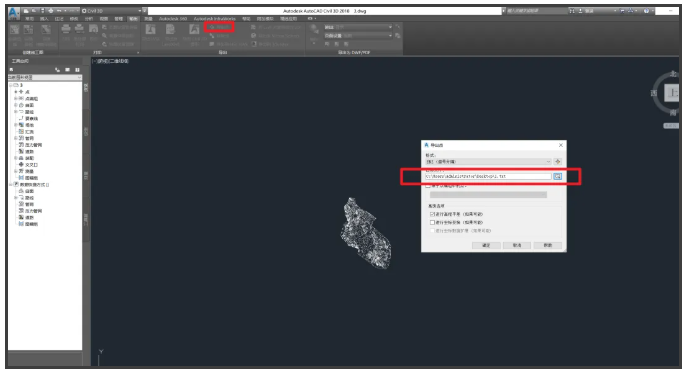The image size is (690, 376).
Task: Click the middle icon in Toolspace header toolbar
Action: click(x=67, y=70)
